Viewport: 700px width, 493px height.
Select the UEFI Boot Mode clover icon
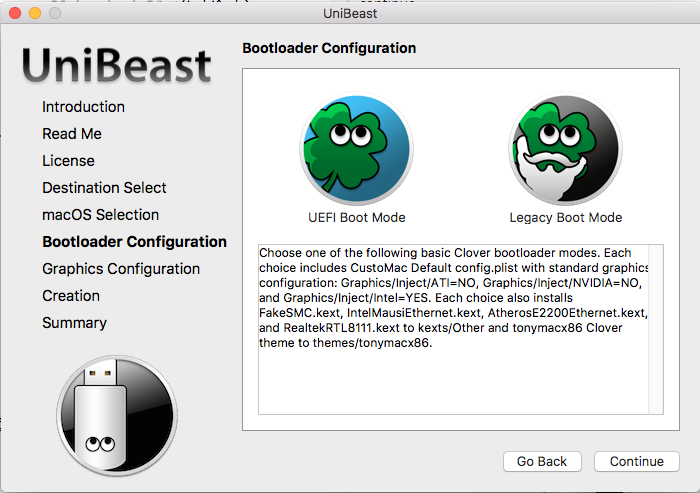(355, 149)
